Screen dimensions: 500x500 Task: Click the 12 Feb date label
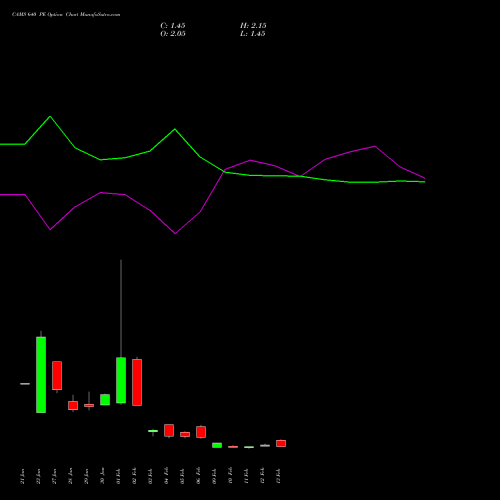pos(262,476)
